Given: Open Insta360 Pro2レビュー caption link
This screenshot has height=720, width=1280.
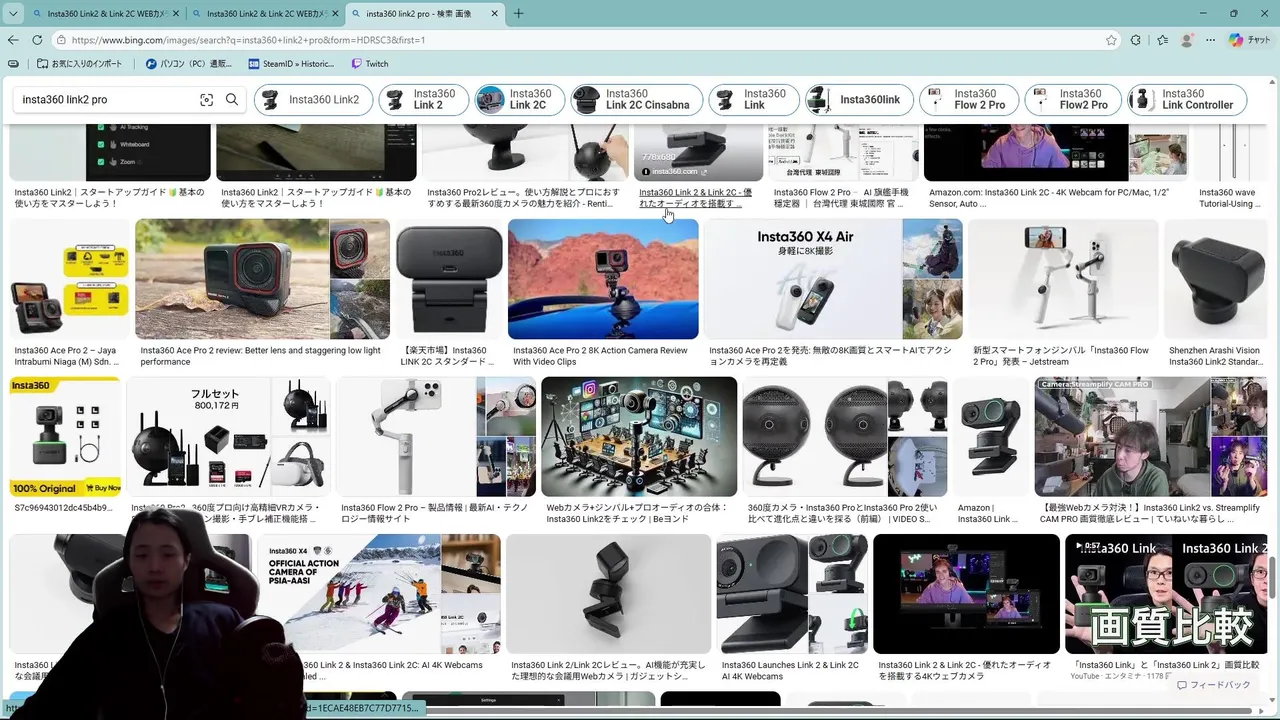Looking at the screenshot, I should [x=523, y=198].
